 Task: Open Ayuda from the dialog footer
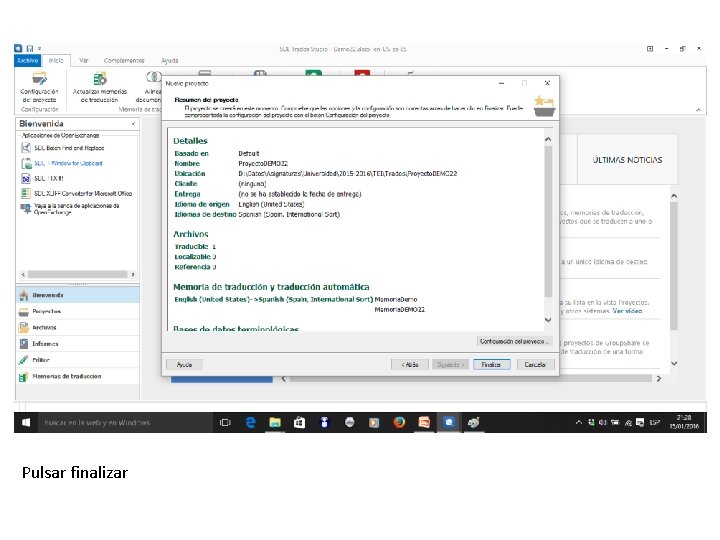[184, 365]
